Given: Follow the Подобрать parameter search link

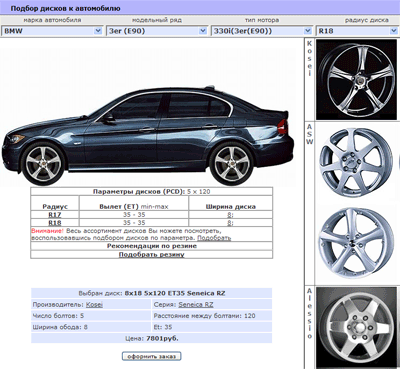Looking at the screenshot, I should pyautogui.click(x=214, y=238).
